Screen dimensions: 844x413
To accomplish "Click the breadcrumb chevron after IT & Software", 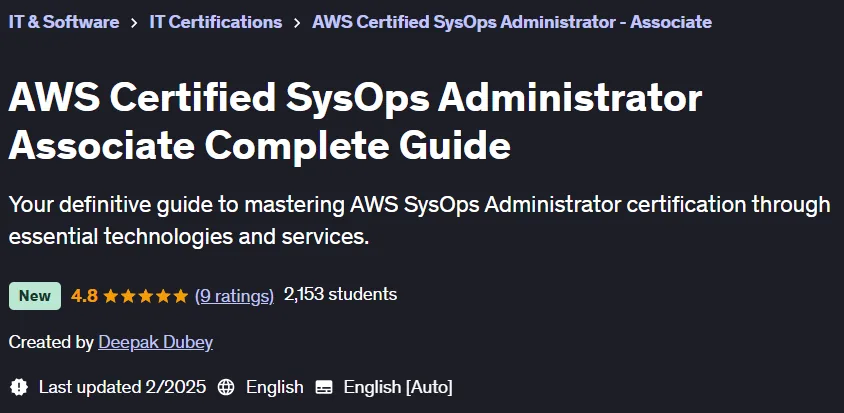I will (134, 23).
